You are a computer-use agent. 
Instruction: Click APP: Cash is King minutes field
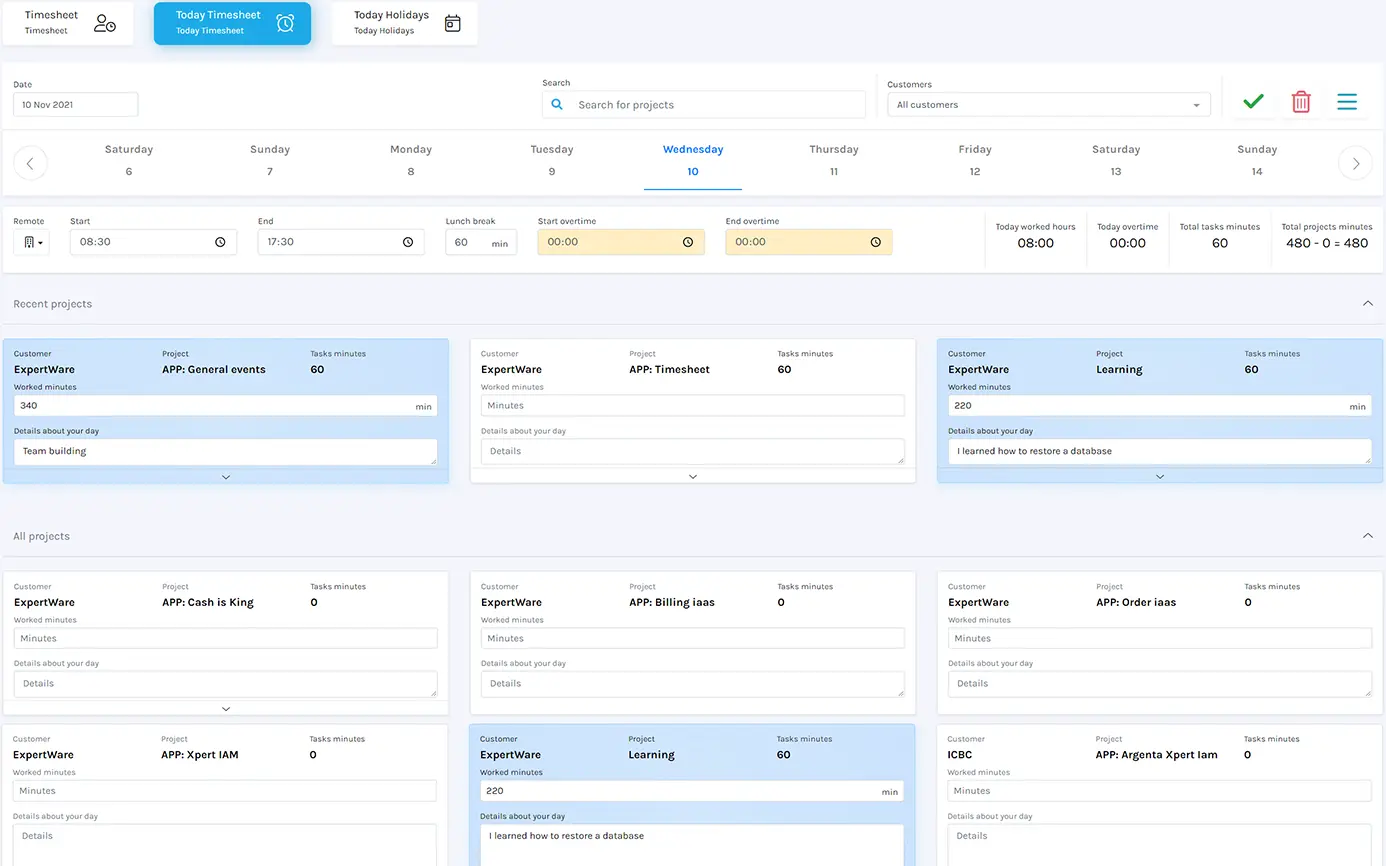click(226, 638)
